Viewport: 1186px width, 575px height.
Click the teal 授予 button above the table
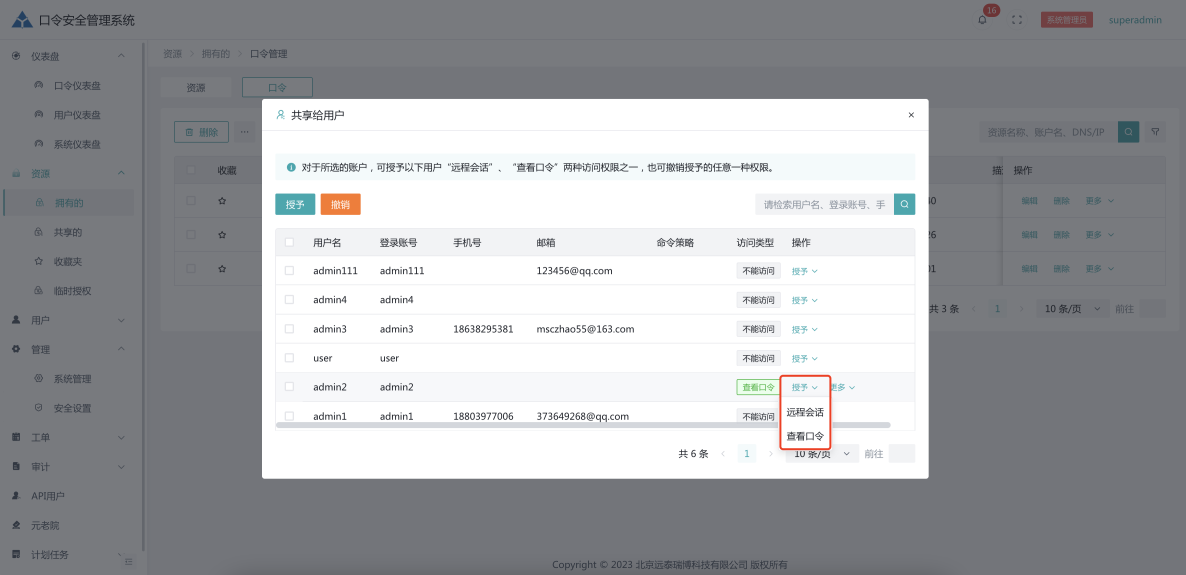pyautogui.click(x=295, y=204)
